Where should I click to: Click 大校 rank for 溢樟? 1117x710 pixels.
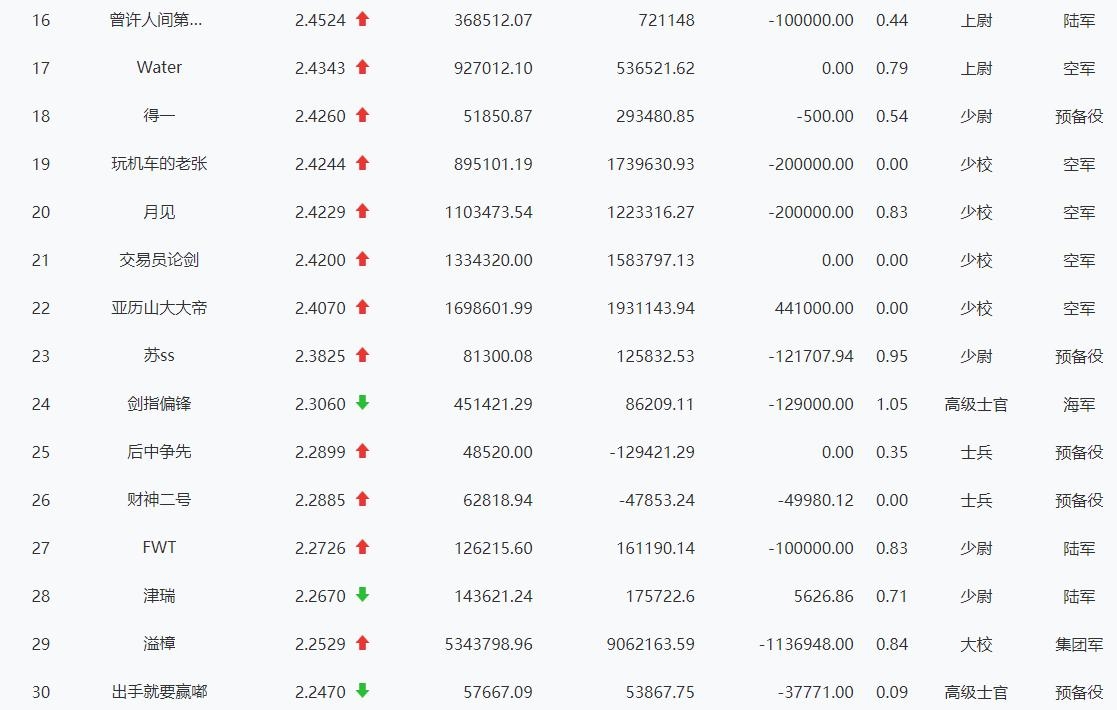pyautogui.click(x=976, y=644)
